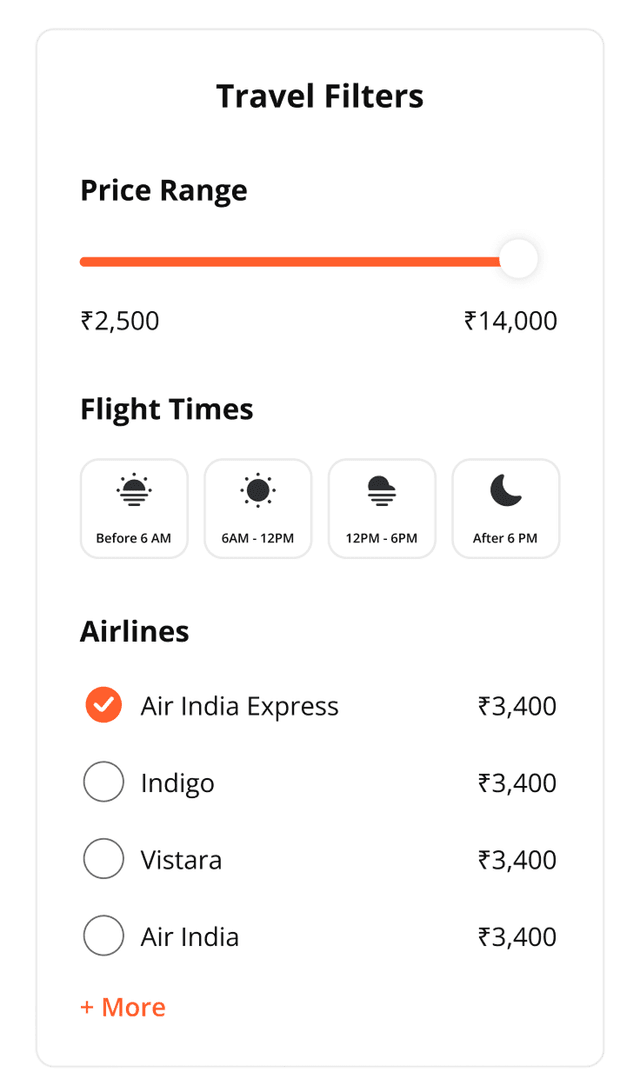640x1078 pixels.
Task: Pick the 12PM - 6PM flight time tile
Action: [382, 508]
